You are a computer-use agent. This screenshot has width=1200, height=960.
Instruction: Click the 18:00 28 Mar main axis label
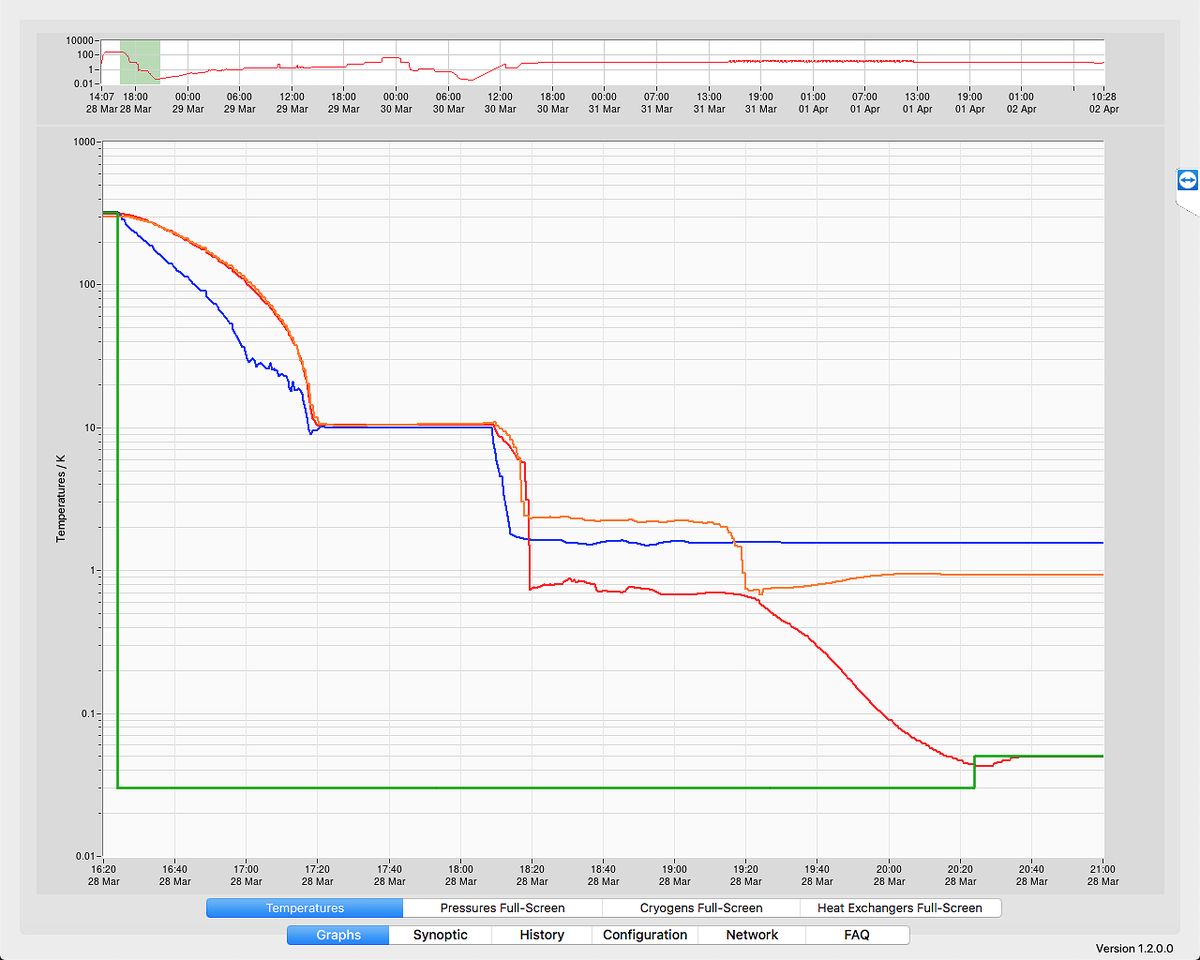point(461,875)
